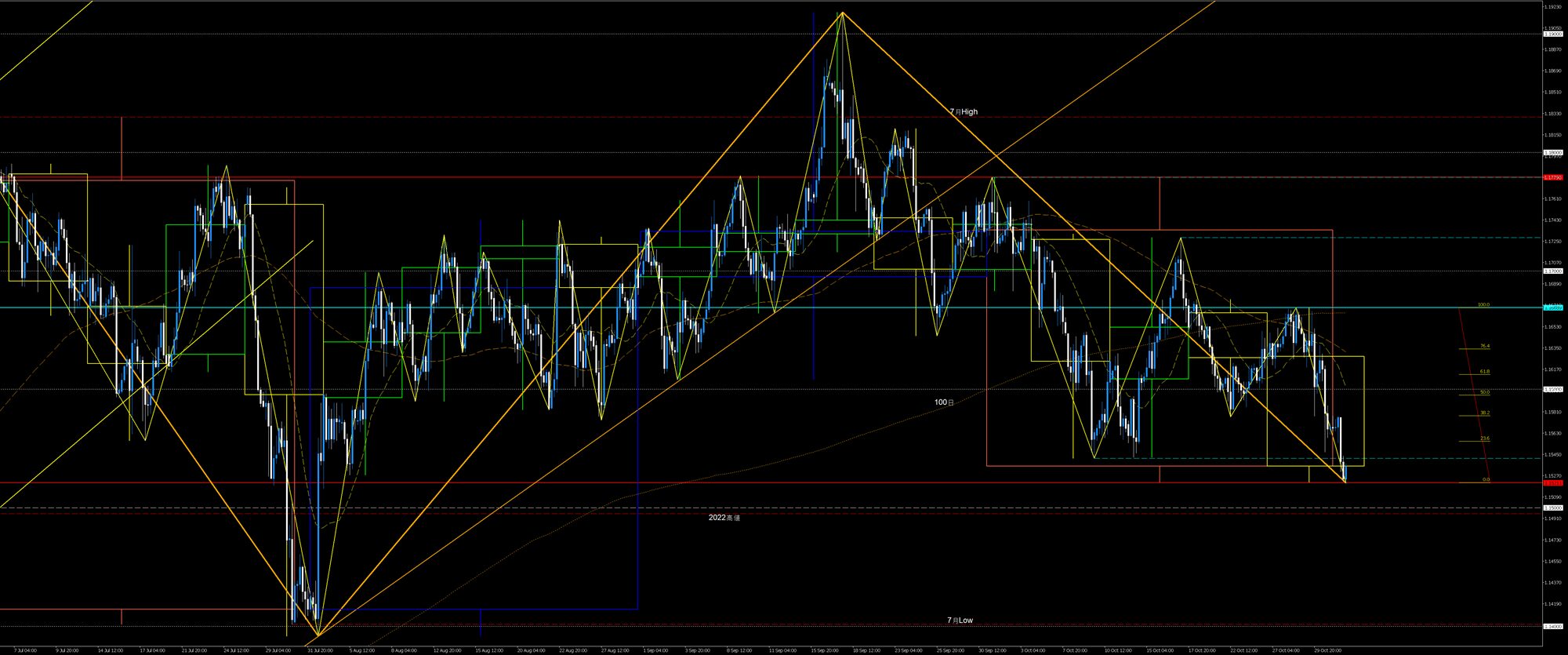Click the 31 Jul 20:00 time axis label
Image resolution: width=1568 pixels, height=655 pixels.
(320, 650)
